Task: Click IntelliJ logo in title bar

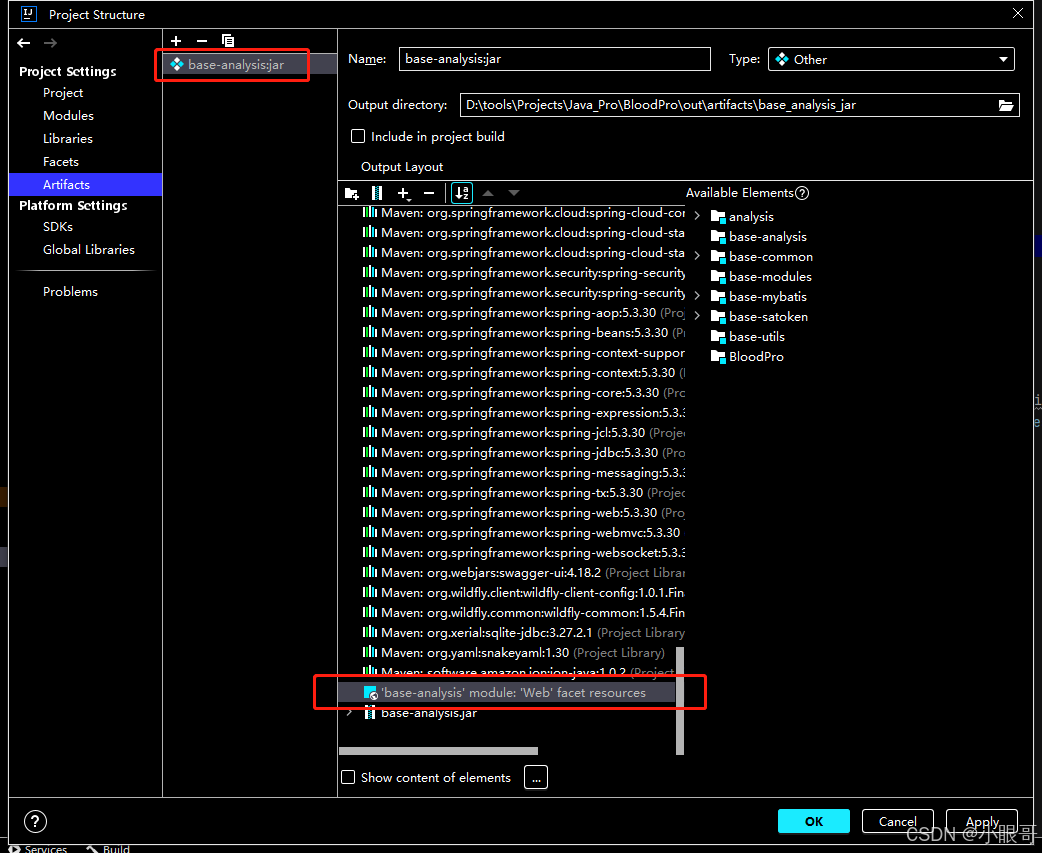Action: [29, 14]
